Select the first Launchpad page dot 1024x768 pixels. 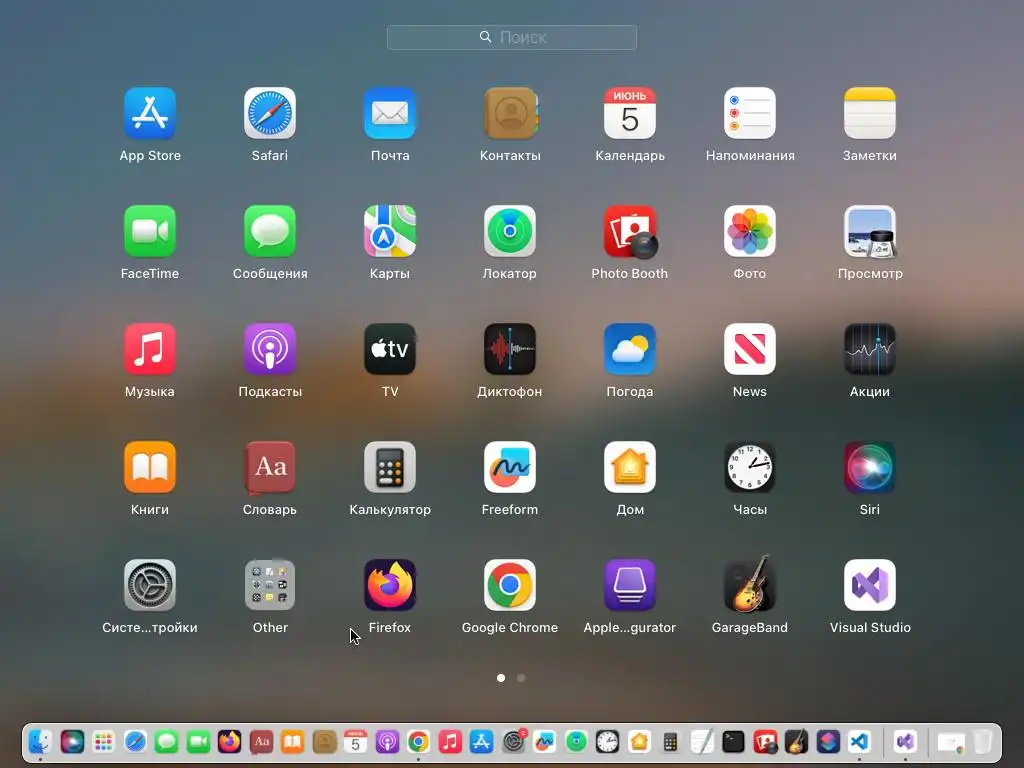[x=501, y=678]
